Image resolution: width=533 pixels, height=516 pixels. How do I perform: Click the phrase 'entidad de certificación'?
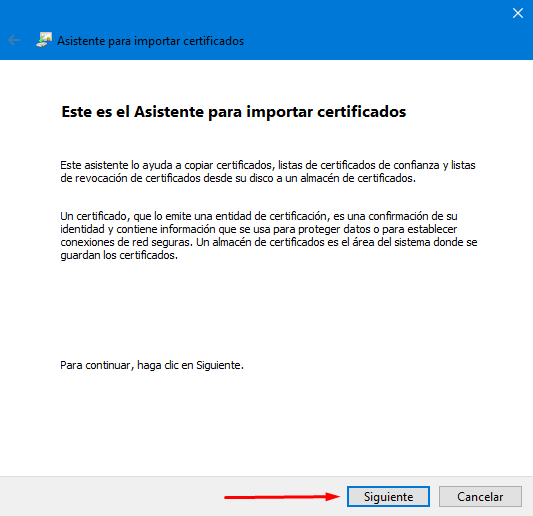click(x=271, y=216)
